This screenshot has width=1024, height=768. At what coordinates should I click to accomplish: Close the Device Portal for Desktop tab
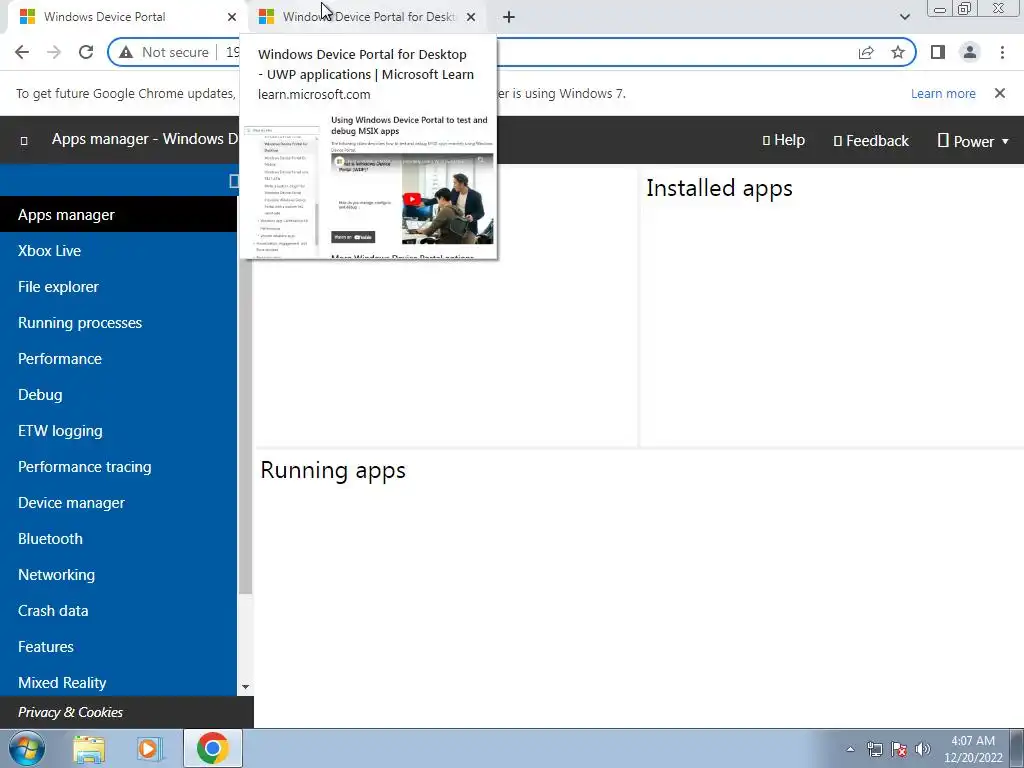pos(471,17)
